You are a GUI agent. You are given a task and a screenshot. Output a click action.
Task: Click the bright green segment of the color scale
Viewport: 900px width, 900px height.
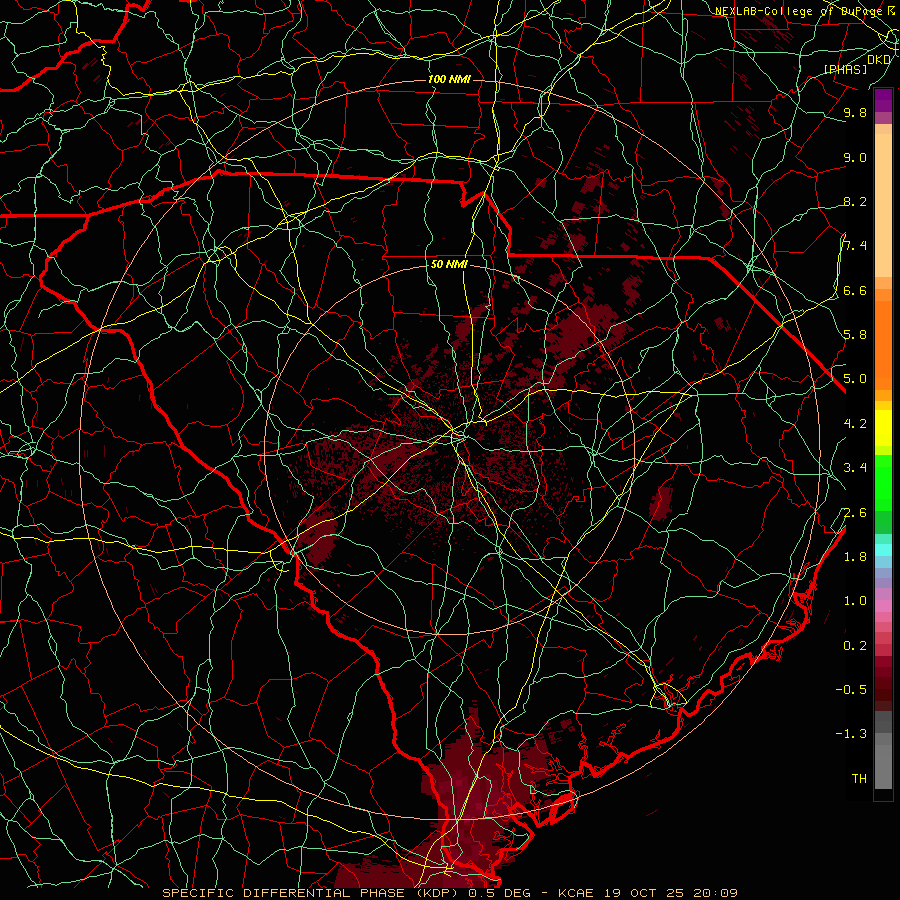[x=883, y=482]
